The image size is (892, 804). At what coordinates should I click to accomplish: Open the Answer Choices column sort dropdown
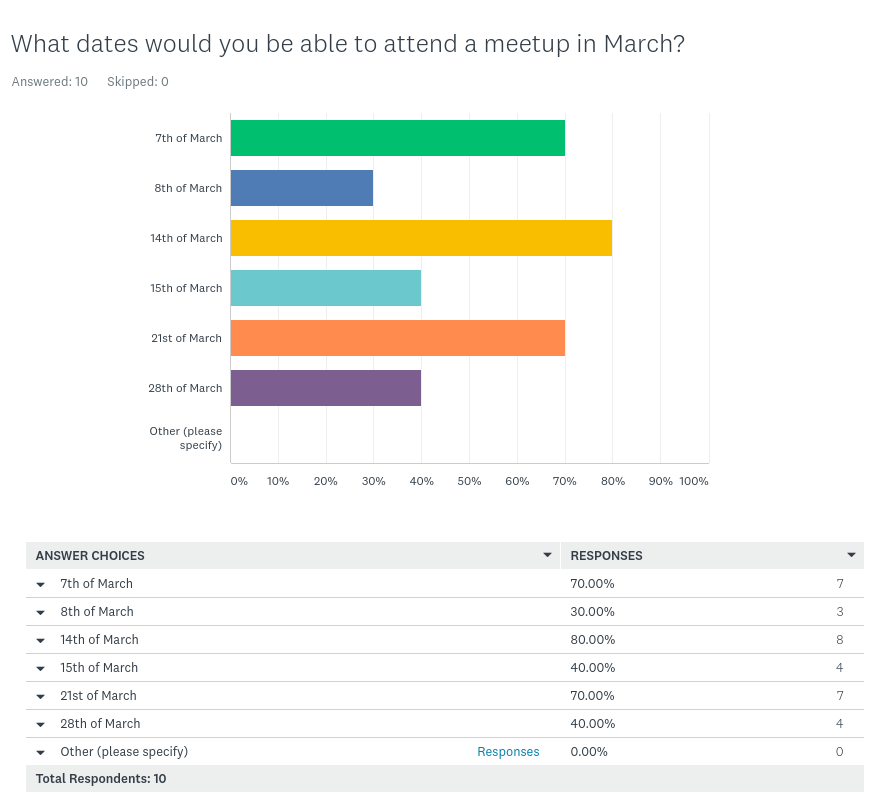(547, 555)
